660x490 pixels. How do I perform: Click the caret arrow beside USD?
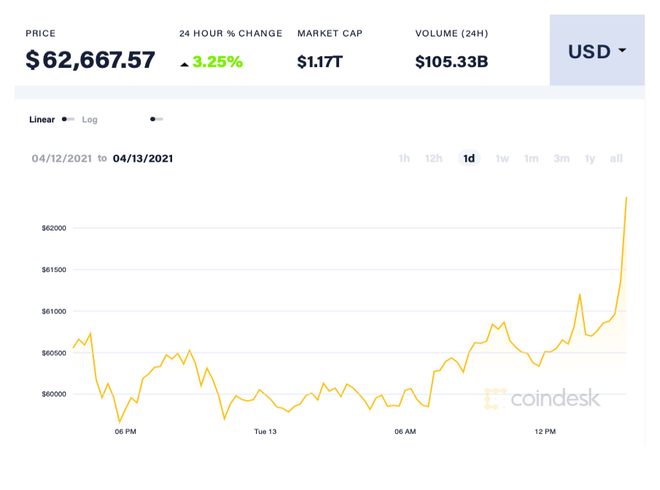(623, 51)
